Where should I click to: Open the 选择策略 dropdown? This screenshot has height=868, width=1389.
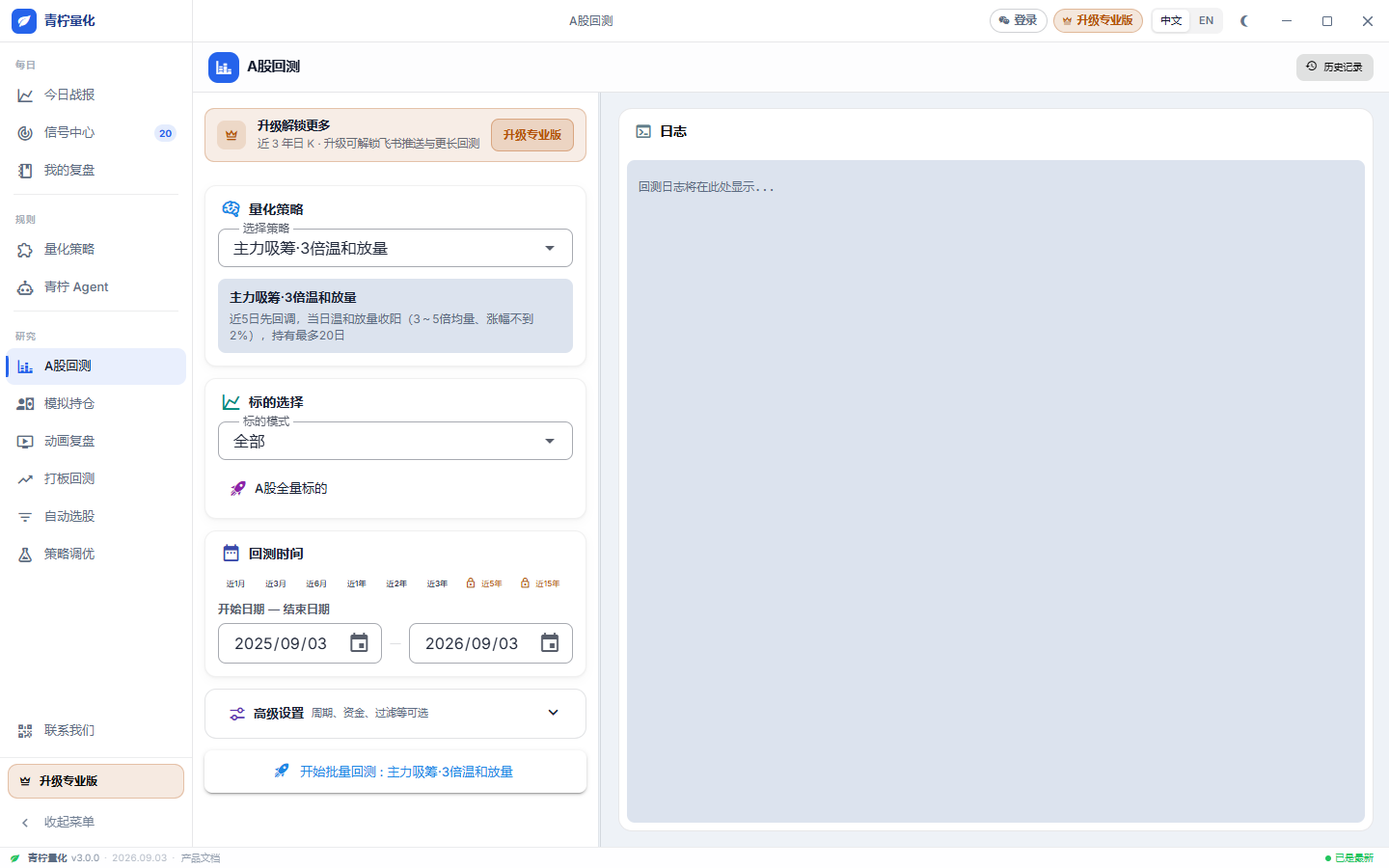(x=395, y=248)
